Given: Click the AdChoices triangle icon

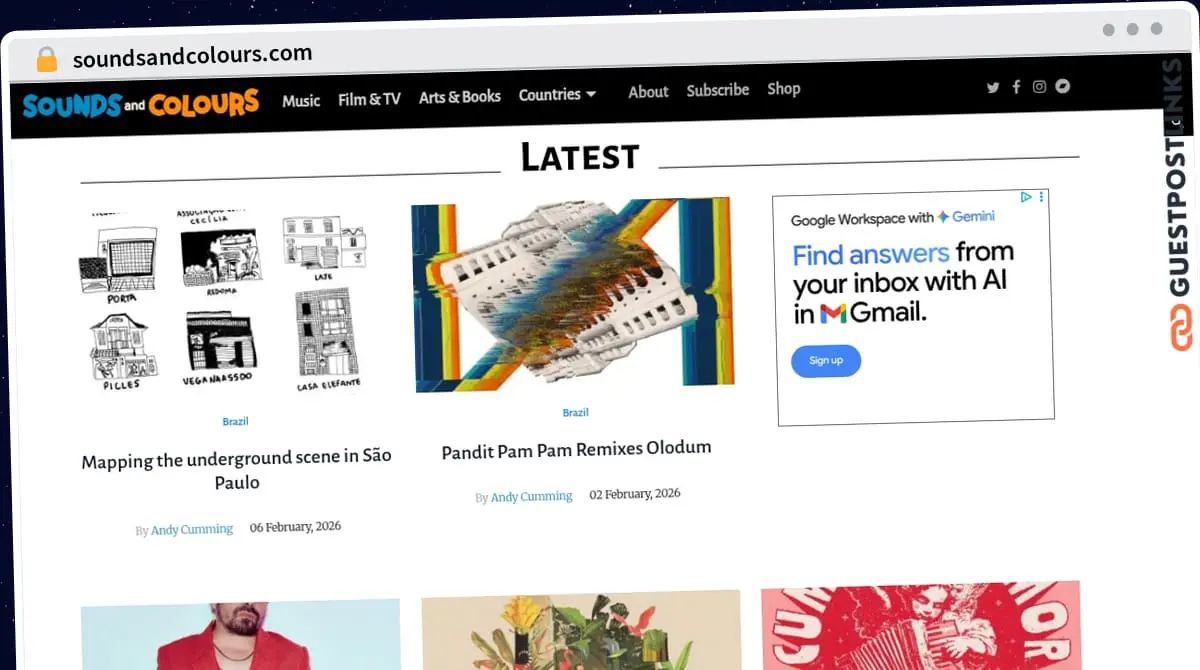Looking at the screenshot, I should pos(1025,197).
